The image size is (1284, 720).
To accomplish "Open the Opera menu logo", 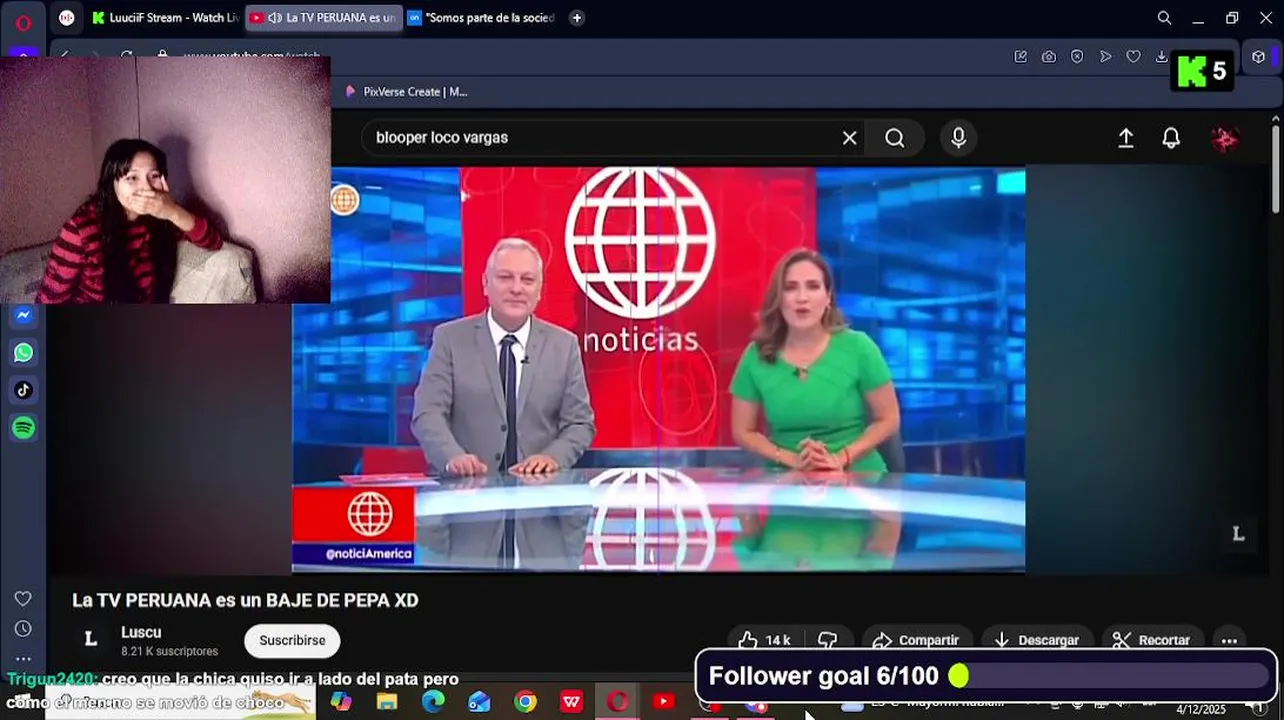I will pos(23,20).
